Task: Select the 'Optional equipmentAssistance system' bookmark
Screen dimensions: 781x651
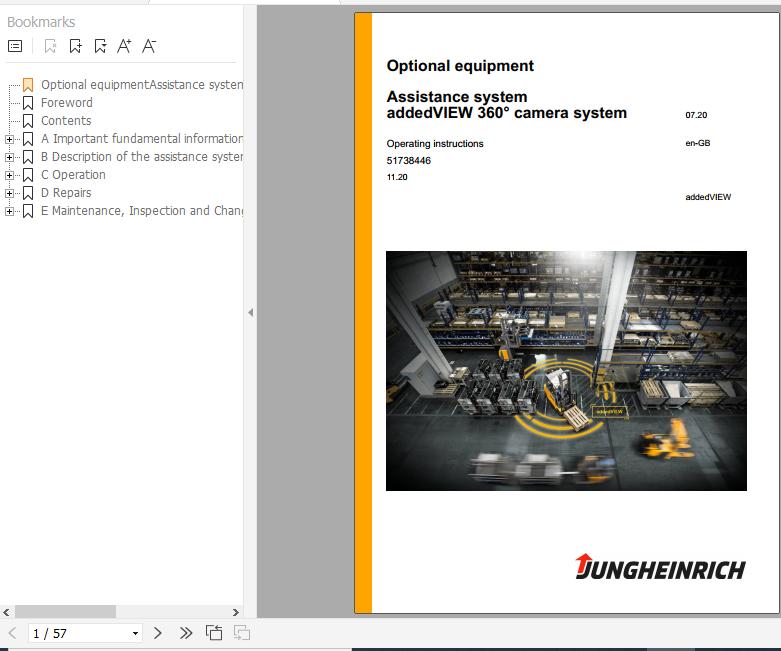Action: pos(142,85)
